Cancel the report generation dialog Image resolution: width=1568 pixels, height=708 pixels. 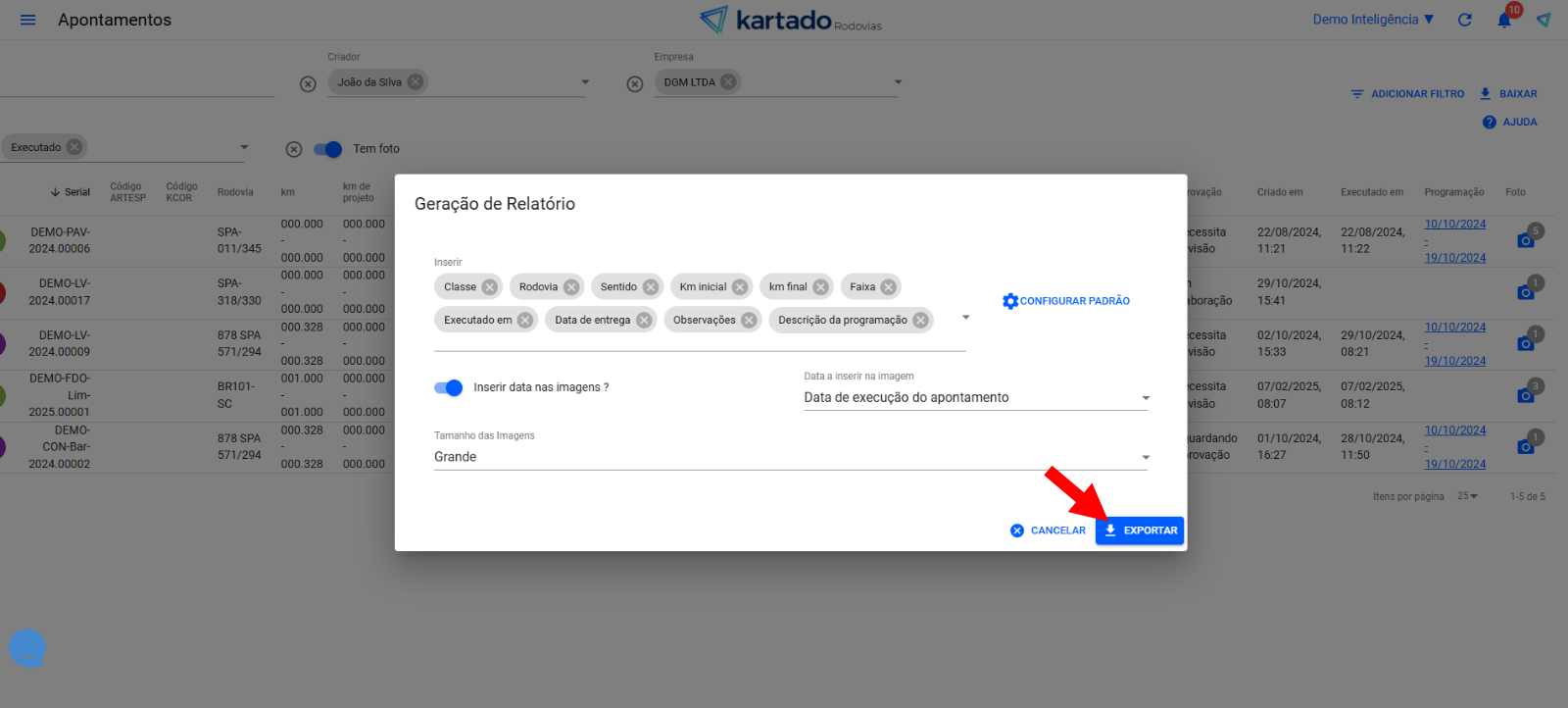[x=1048, y=531]
